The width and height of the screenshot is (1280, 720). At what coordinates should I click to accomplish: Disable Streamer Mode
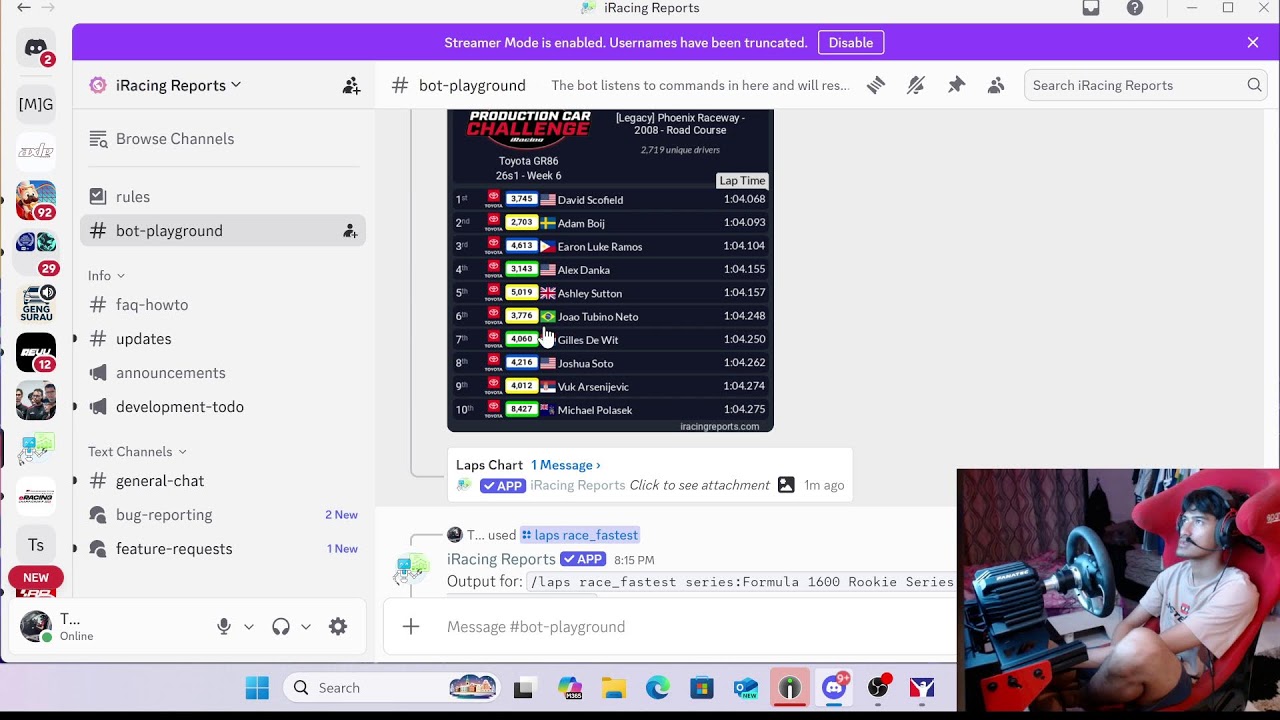851,43
